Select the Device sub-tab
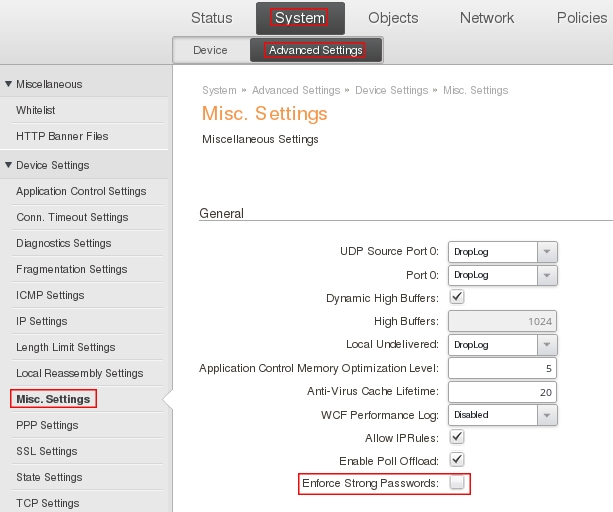Viewport: 613px width, 512px height. click(210, 50)
